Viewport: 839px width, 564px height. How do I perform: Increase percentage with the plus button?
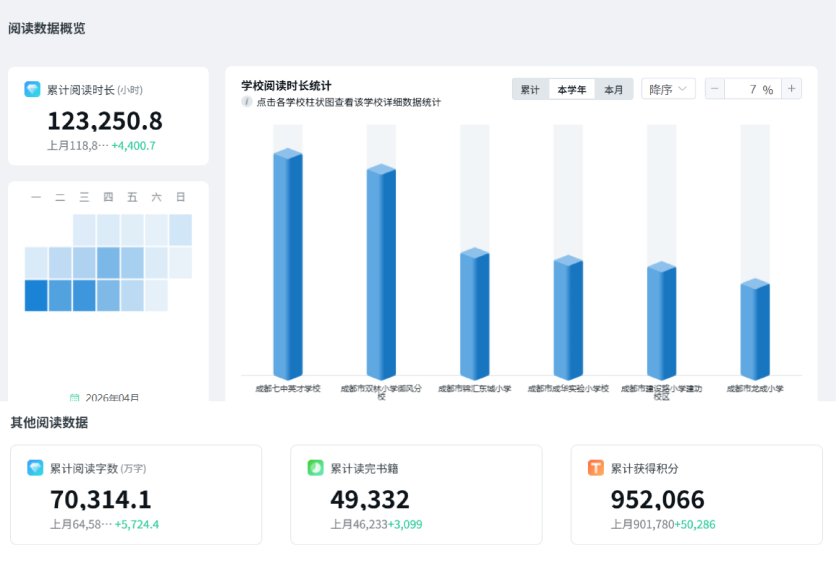point(792,89)
